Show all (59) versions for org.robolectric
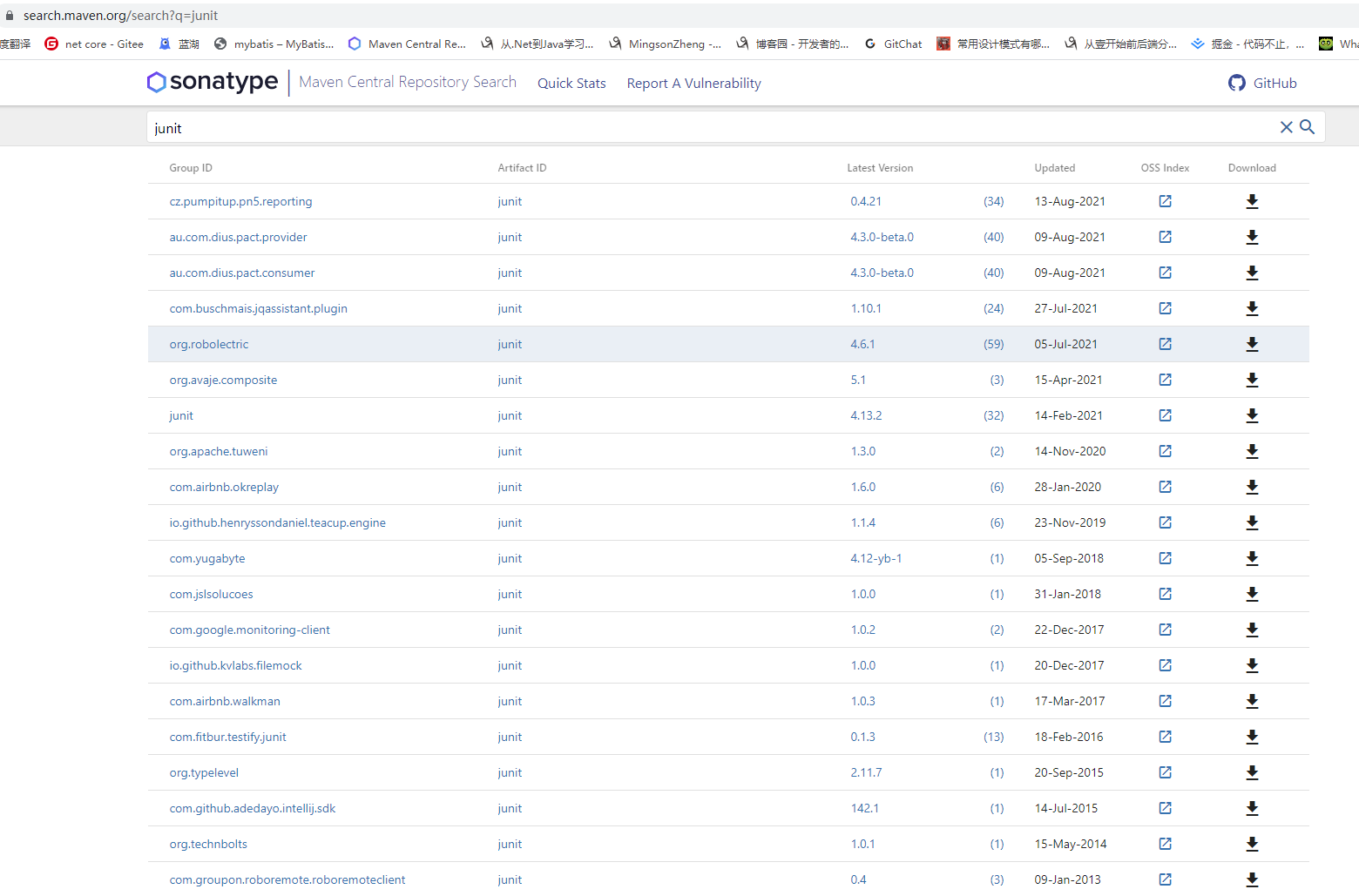 tap(994, 344)
